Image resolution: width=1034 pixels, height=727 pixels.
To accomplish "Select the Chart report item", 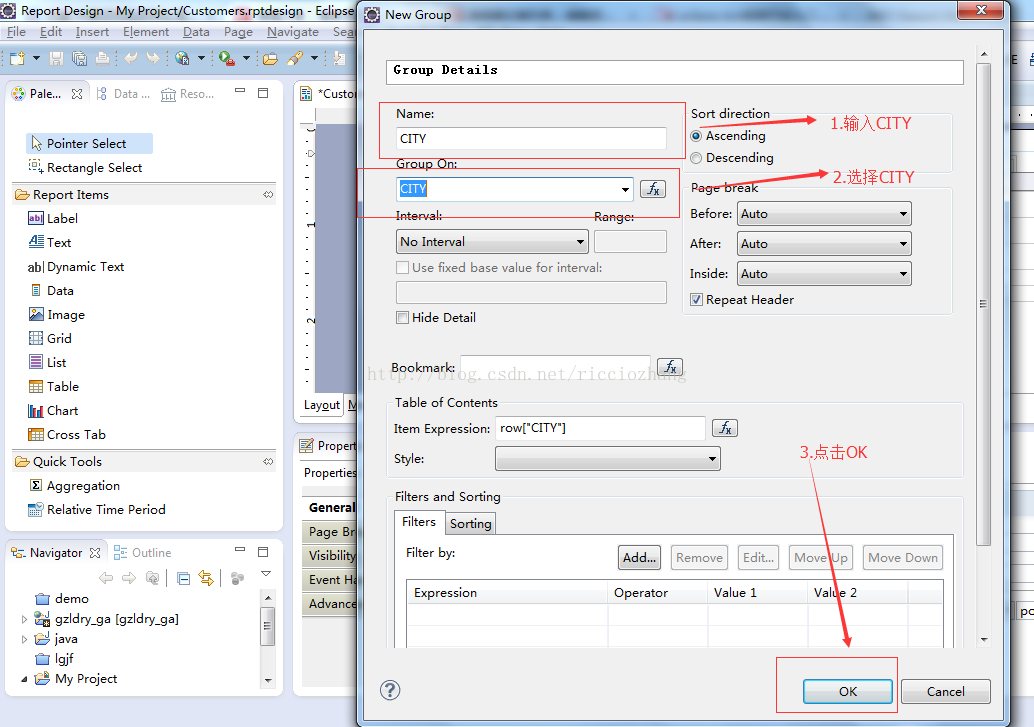I will 53,410.
